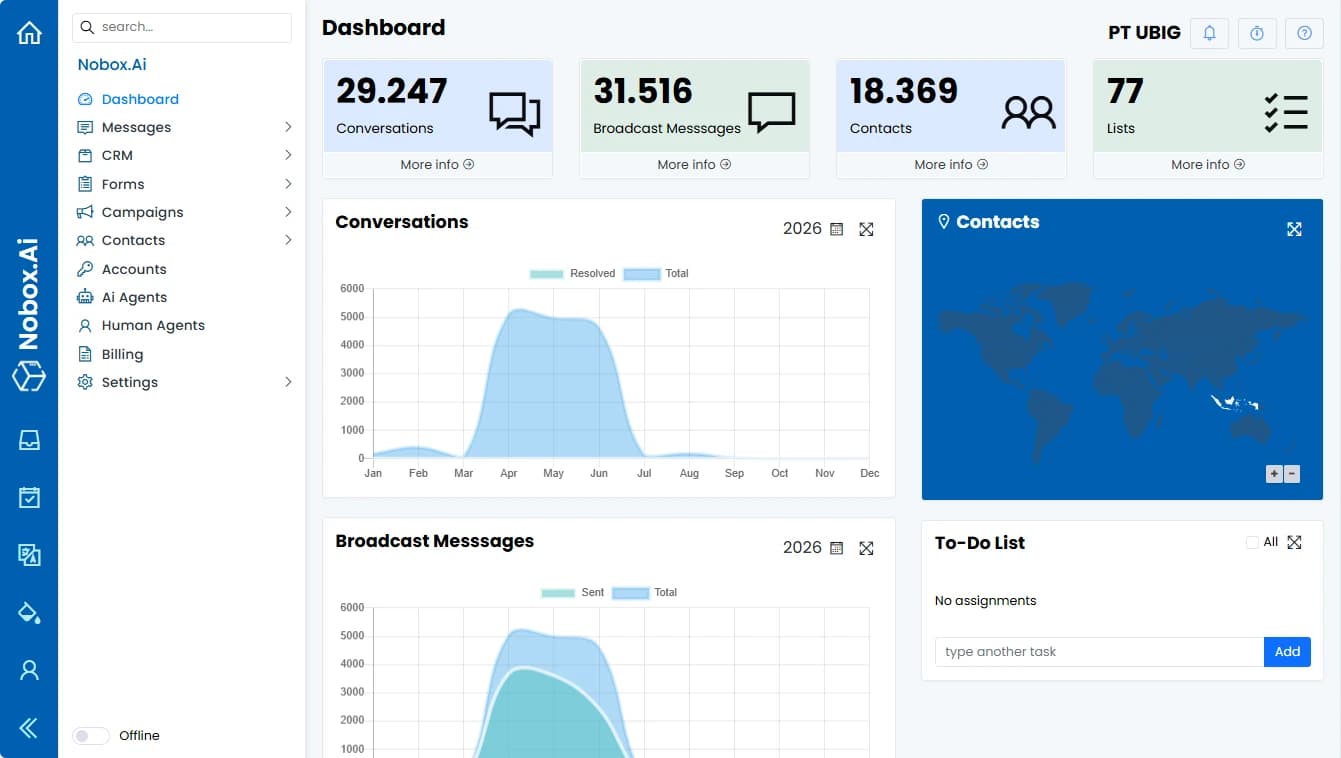This screenshot has height=758, width=1341.
Task: Click Add button for new task
Action: [x=1287, y=652]
